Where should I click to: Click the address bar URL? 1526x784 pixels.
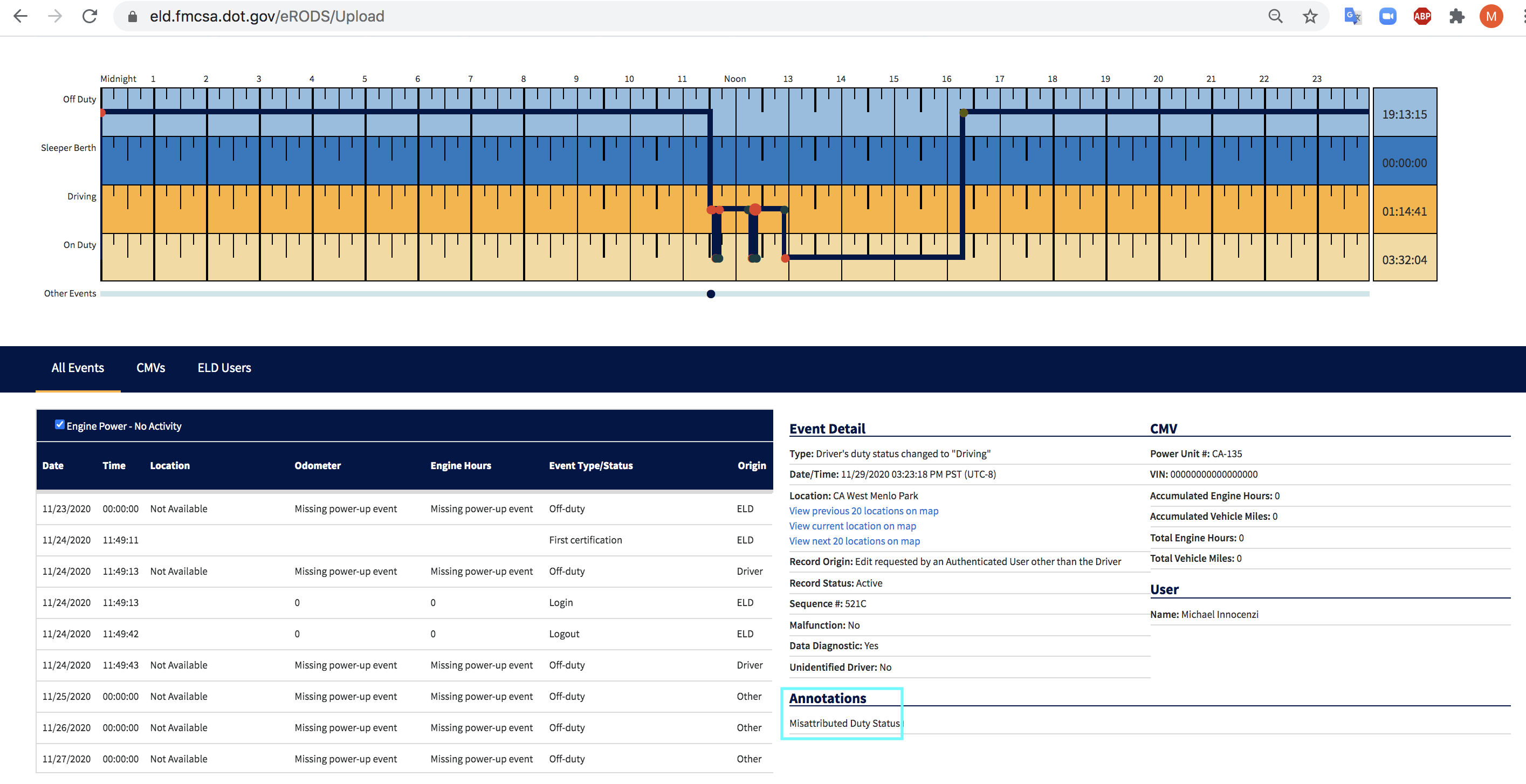(267, 17)
